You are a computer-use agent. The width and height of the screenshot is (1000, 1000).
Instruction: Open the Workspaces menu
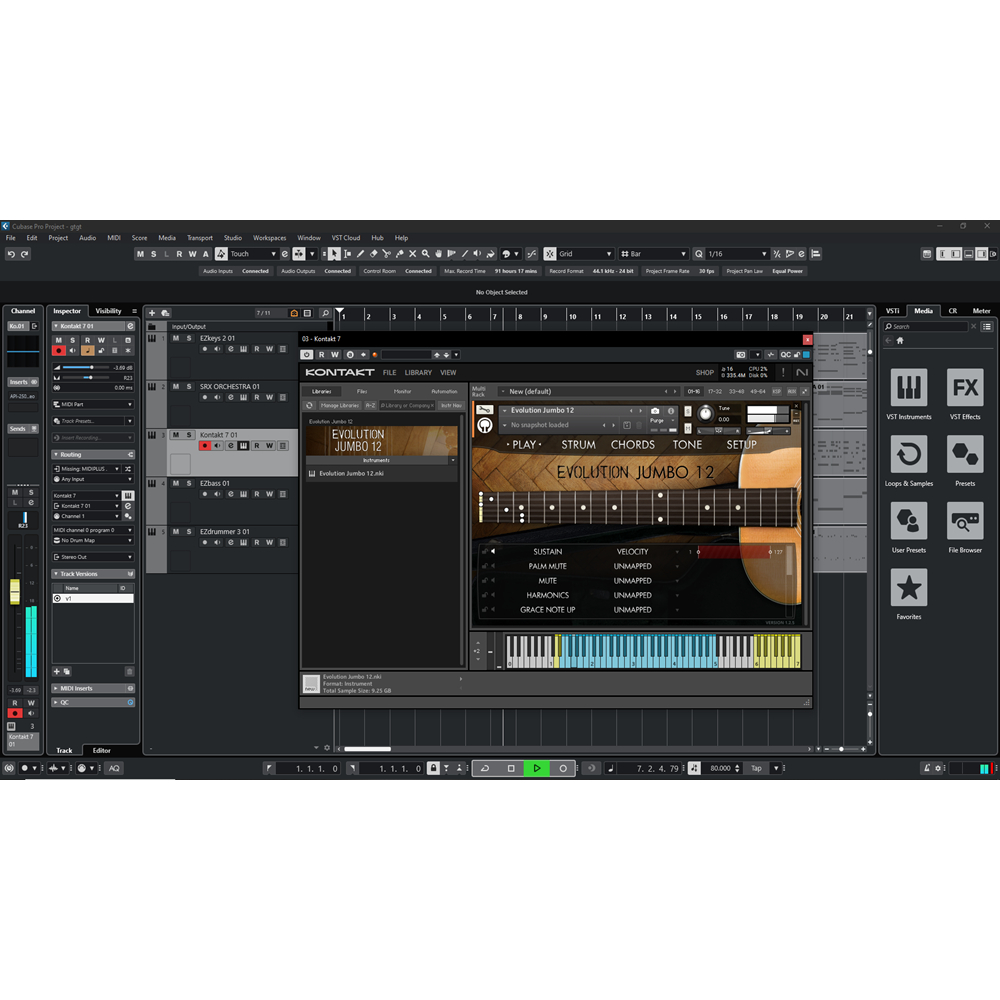(x=269, y=238)
